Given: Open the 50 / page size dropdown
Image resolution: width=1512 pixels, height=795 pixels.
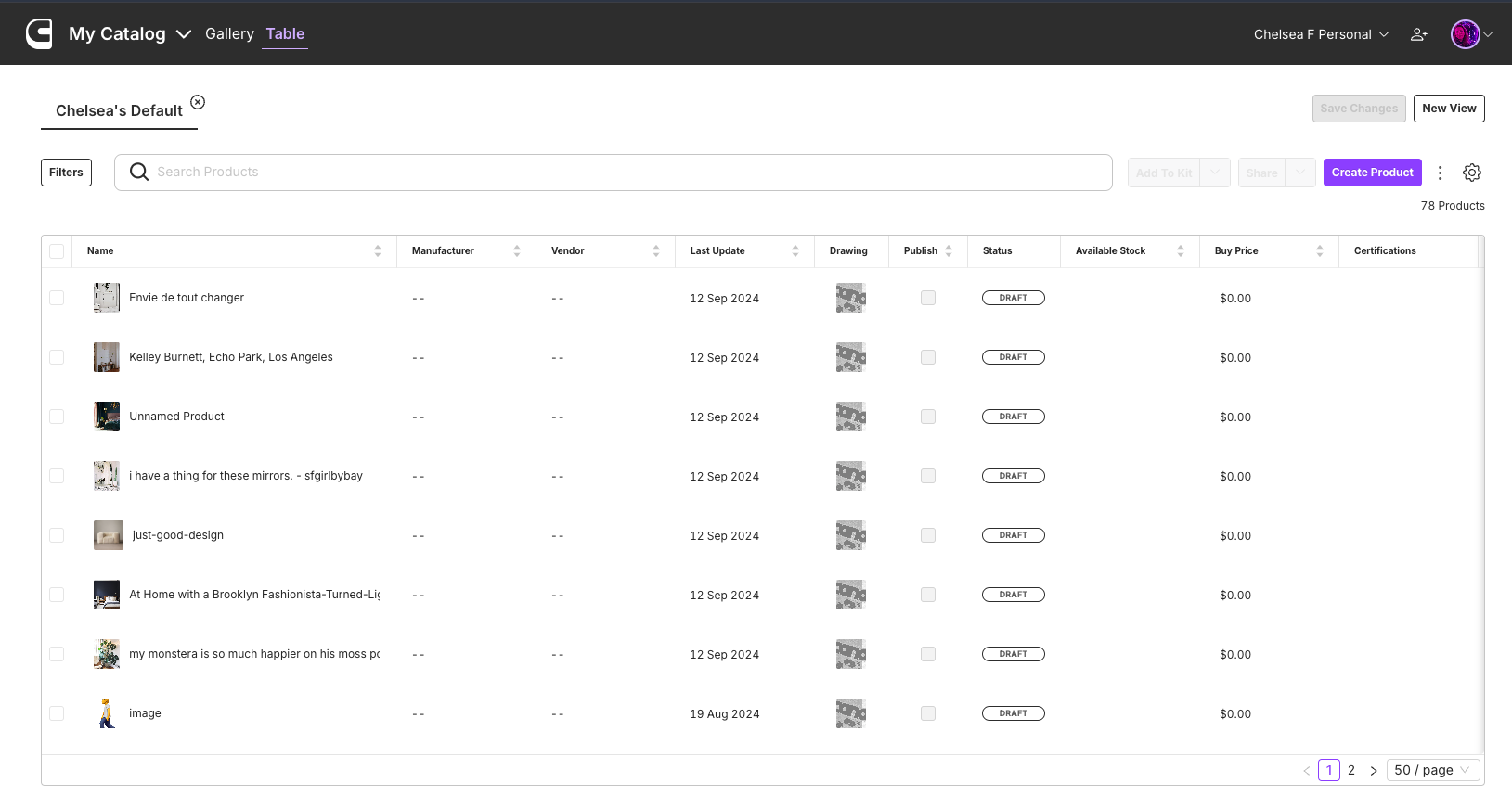Looking at the screenshot, I should 1432,770.
